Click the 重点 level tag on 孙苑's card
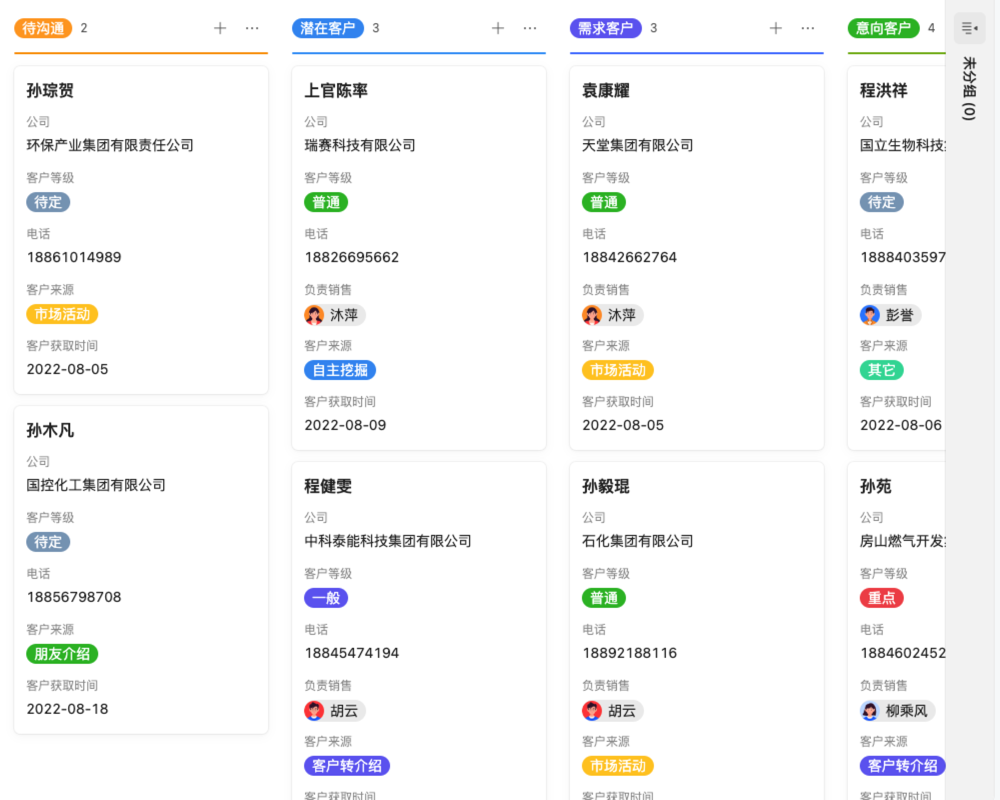The image size is (1000, 800). pos(880,597)
